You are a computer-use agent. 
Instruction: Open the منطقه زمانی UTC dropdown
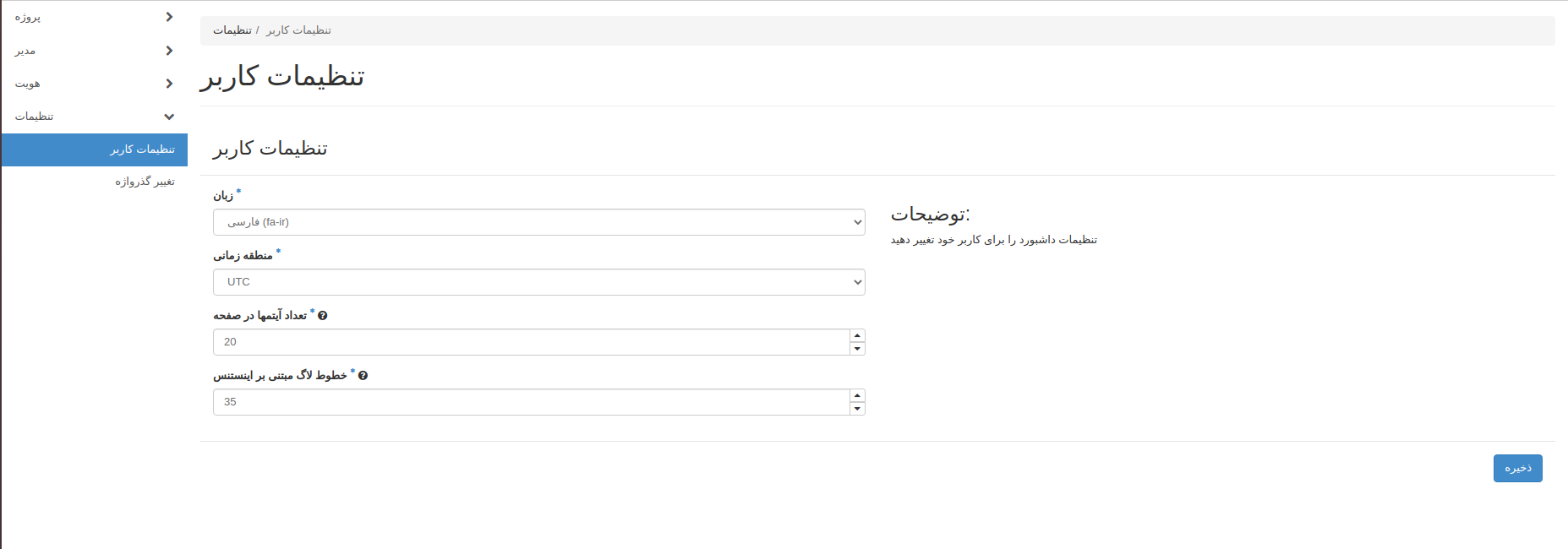coord(538,282)
